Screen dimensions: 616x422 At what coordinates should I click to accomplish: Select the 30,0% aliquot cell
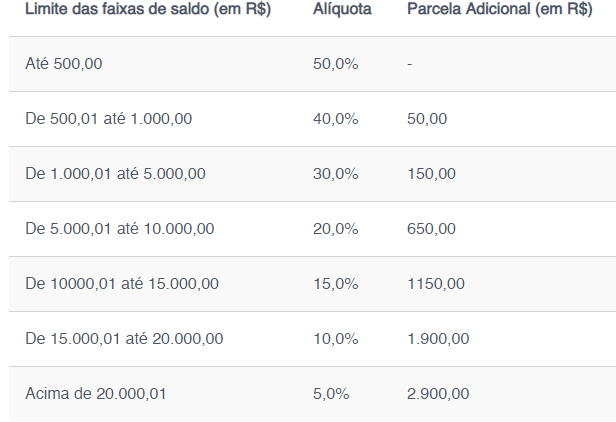click(335, 174)
